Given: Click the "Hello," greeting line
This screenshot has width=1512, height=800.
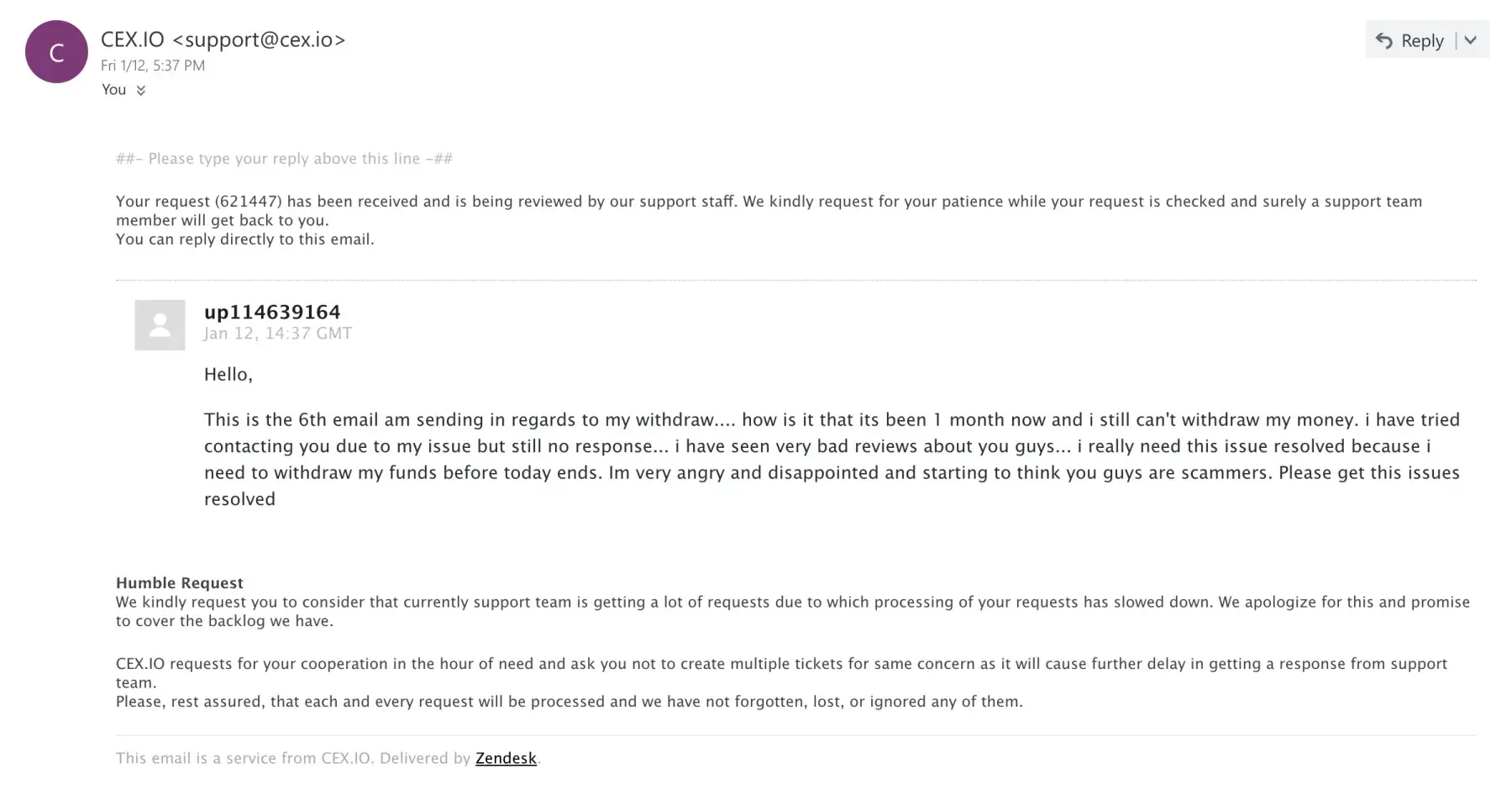Looking at the screenshot, I should point(228,375).
